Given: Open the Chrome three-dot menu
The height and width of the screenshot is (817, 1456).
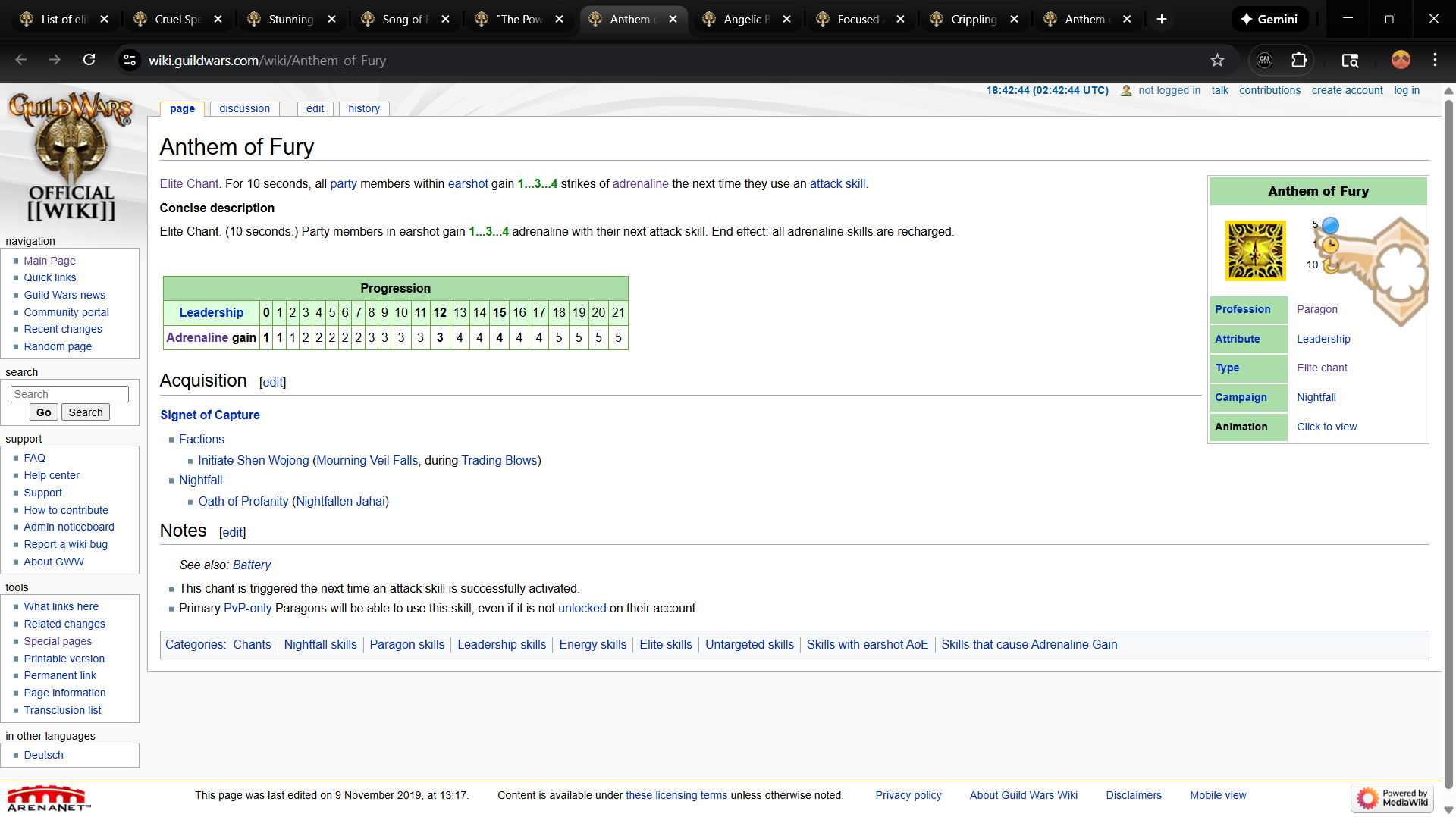Looking at the screenshot, I should [1435, 60].
